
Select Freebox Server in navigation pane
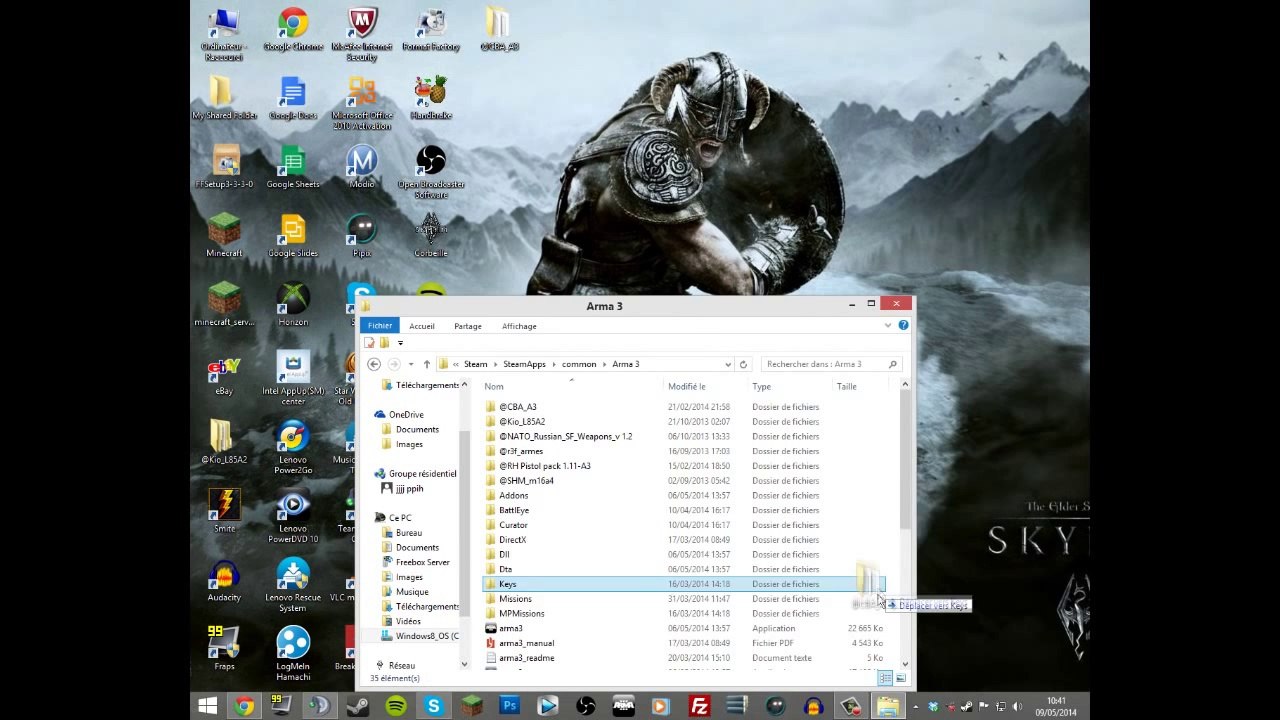pos(423,562)
